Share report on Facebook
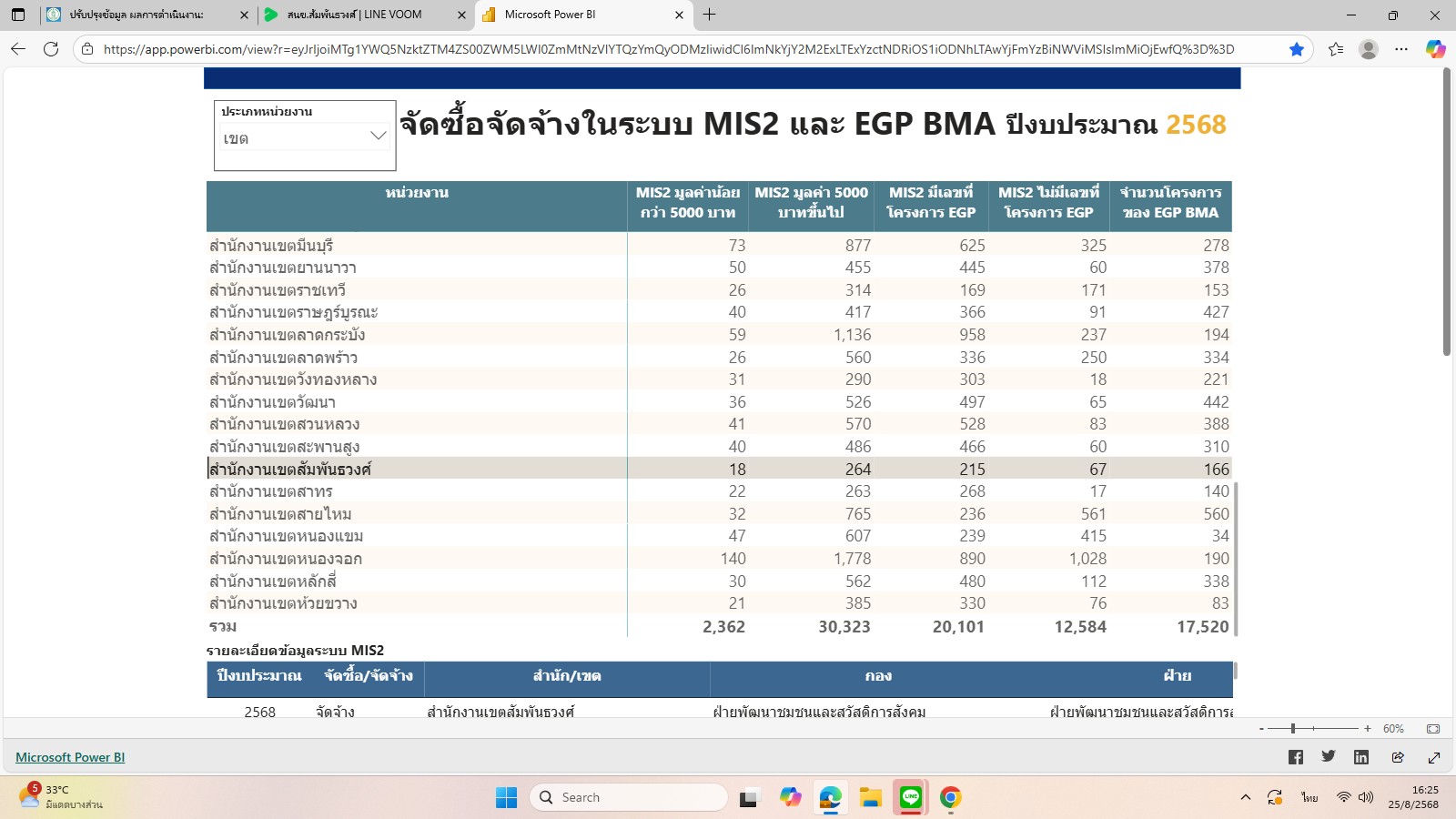 (1296, 757)
